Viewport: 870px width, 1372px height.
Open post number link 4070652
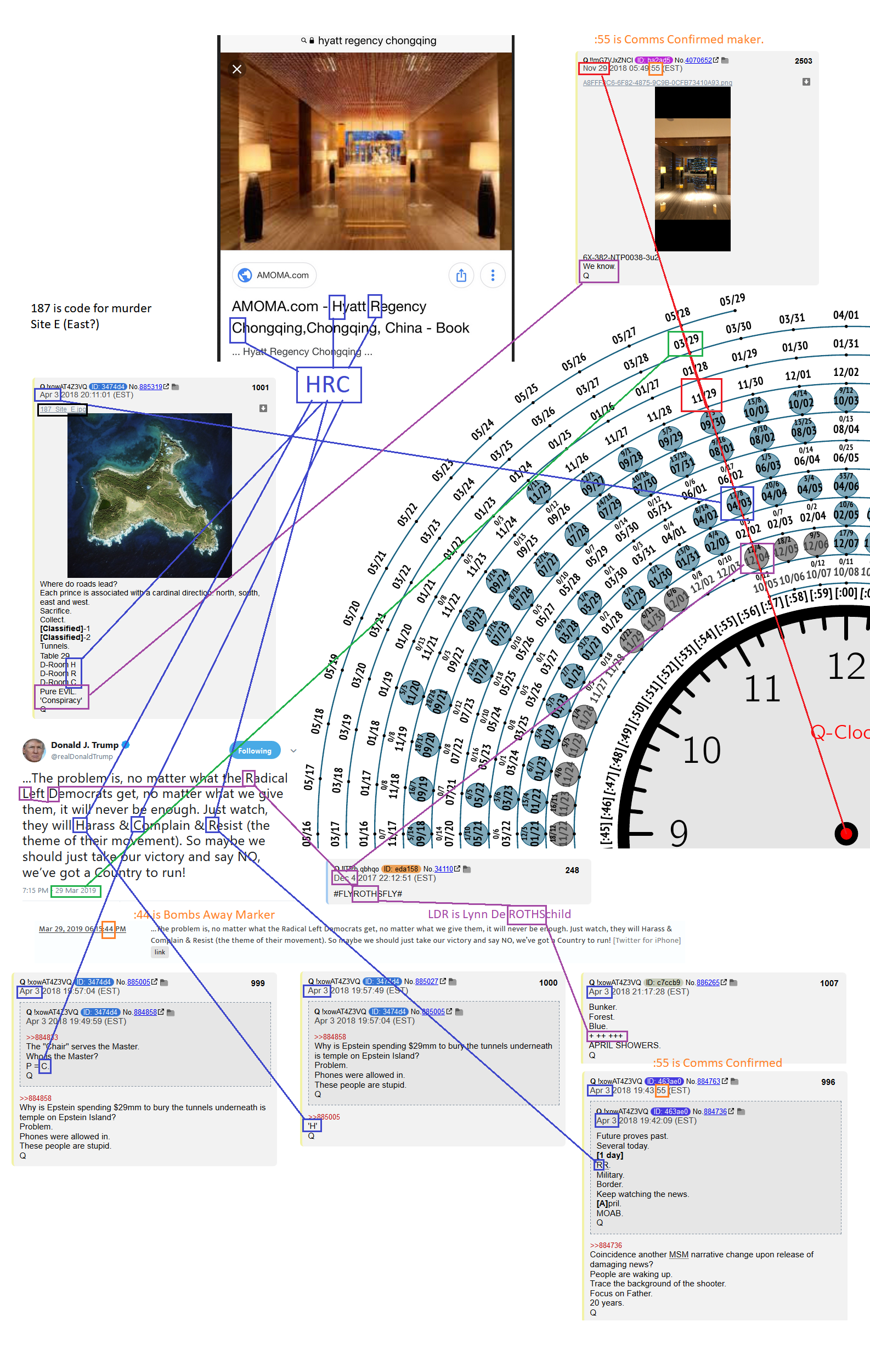(698, 60)
